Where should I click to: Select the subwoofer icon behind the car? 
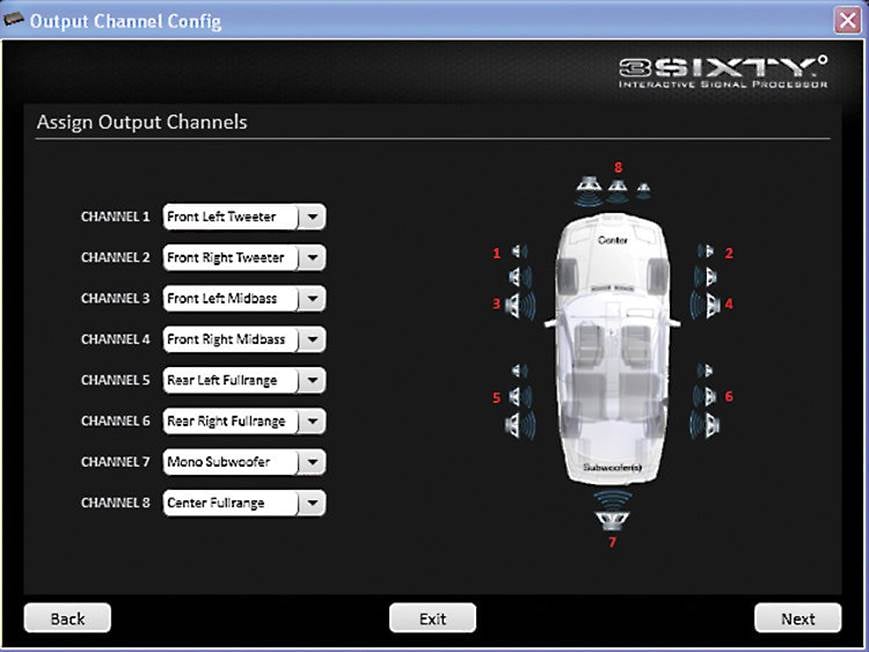612,518
